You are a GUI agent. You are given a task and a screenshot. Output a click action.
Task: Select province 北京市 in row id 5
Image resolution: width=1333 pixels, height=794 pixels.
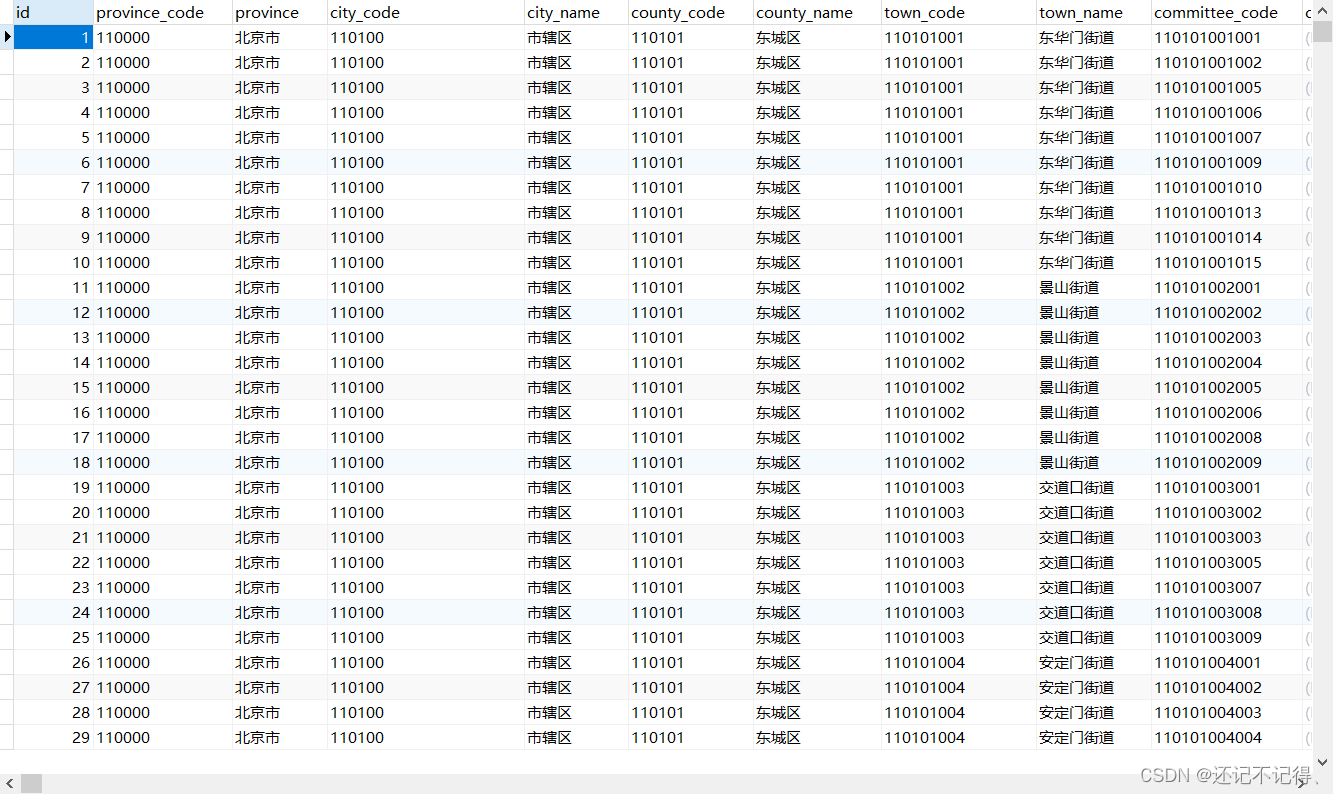coord(279,137)
